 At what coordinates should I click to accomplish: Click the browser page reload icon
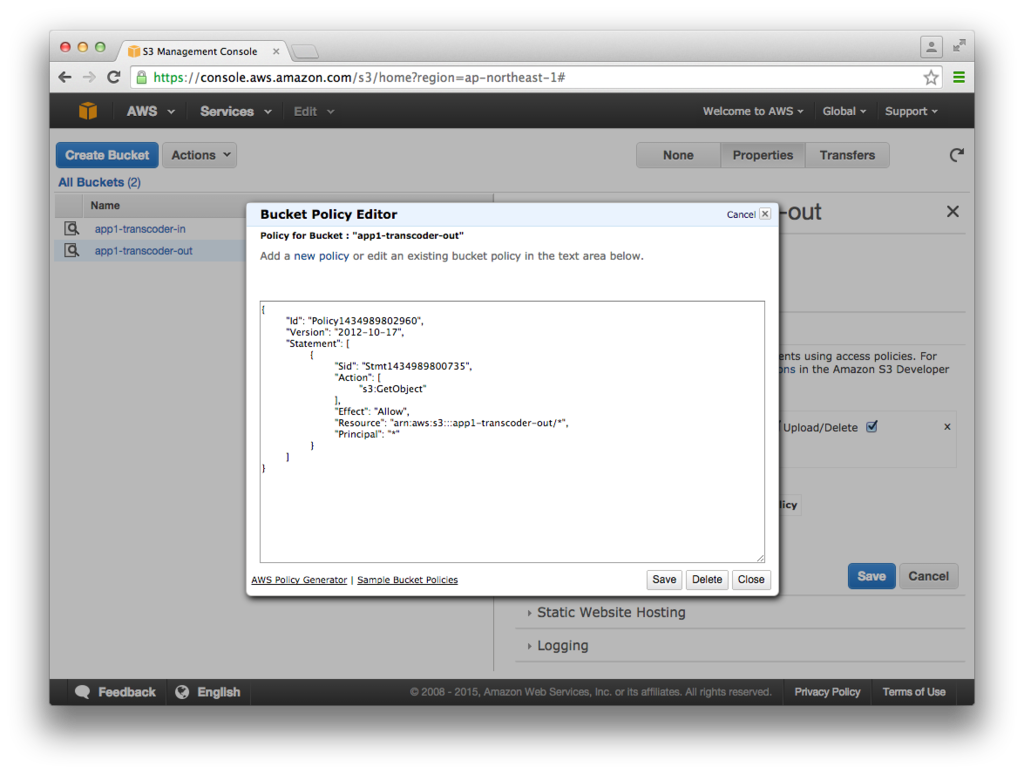[113, 76]
